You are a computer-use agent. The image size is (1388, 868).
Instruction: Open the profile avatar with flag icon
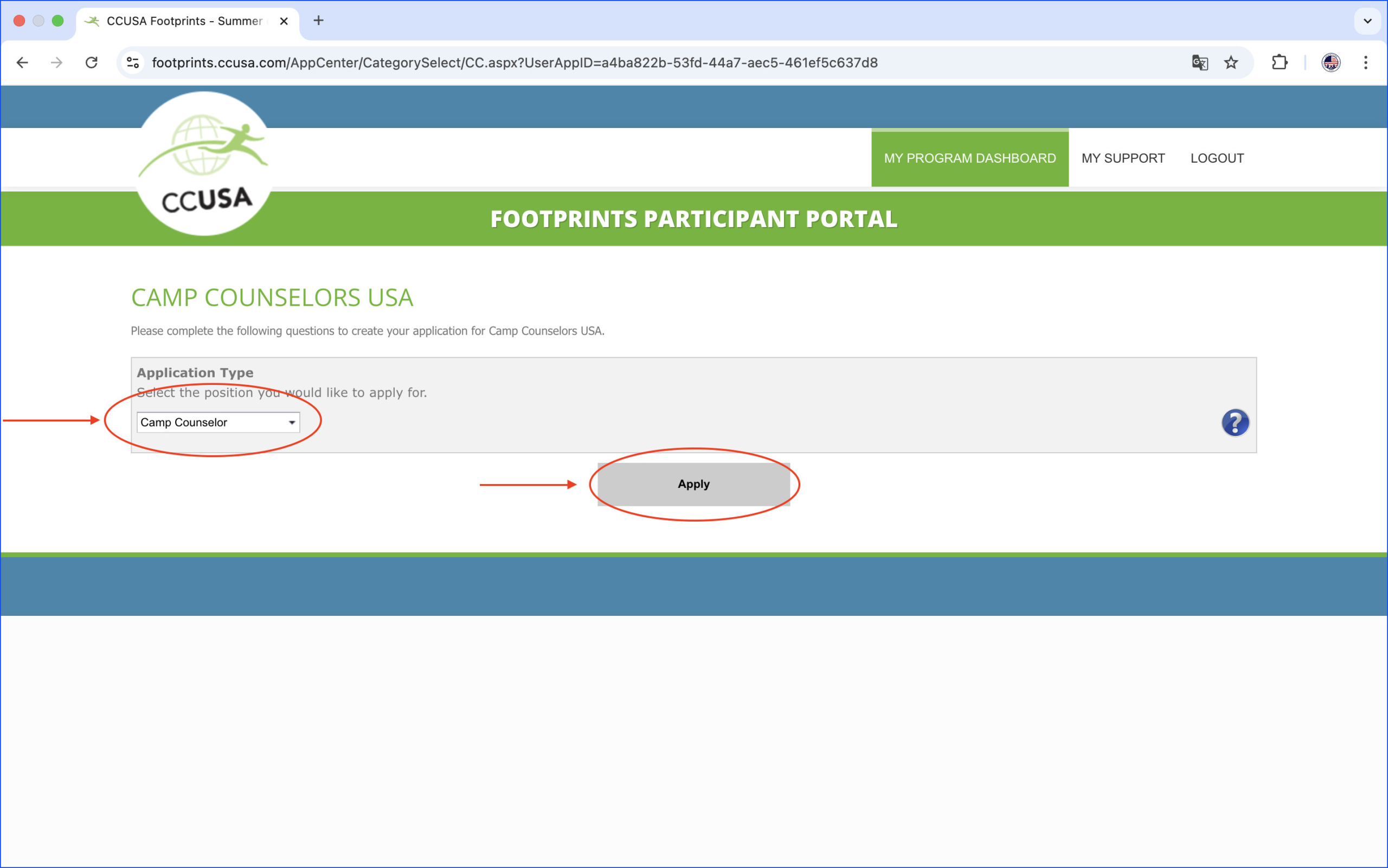(1331, 62)
